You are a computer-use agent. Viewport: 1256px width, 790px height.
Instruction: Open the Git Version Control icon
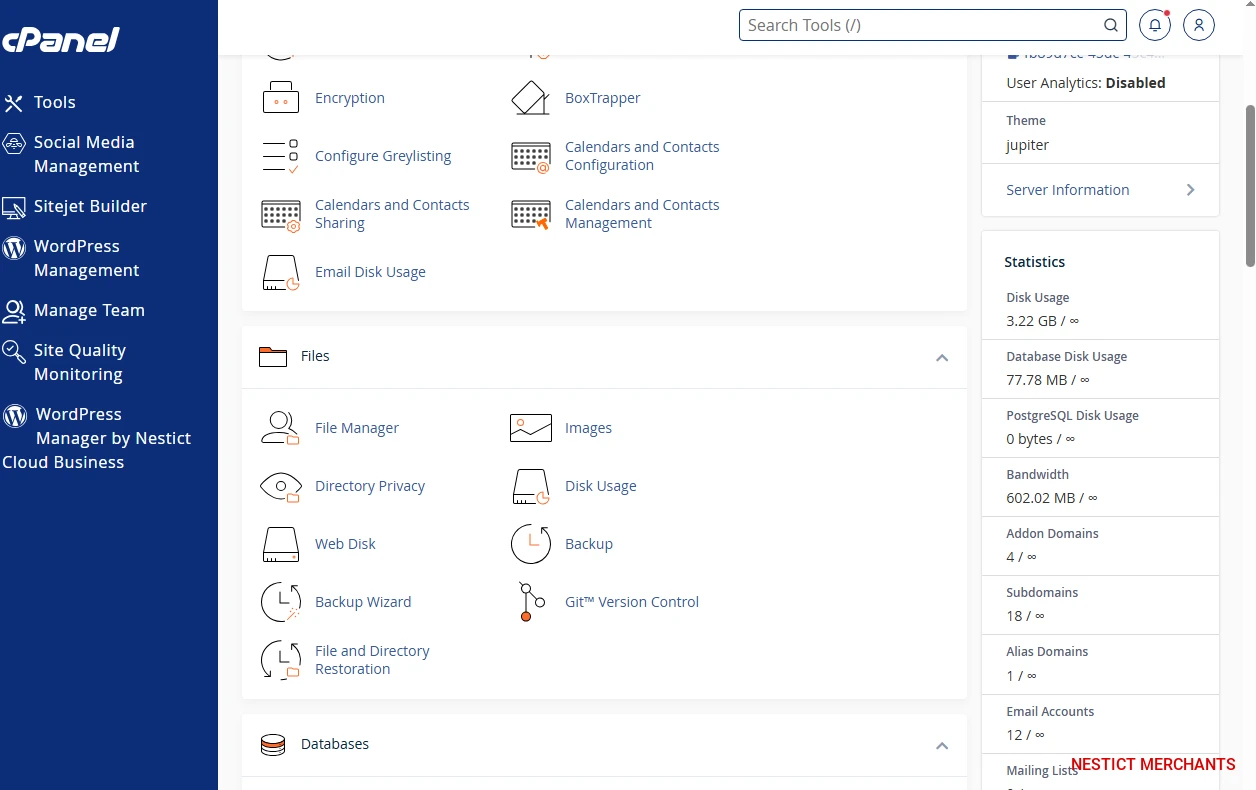[531, 602]
